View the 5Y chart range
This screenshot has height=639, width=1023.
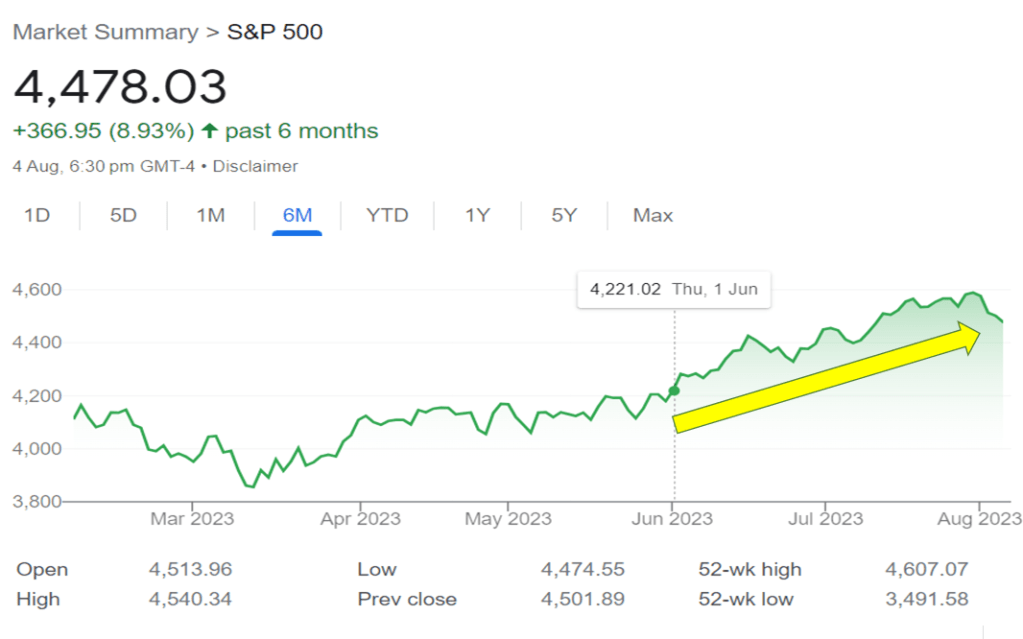(564, 215)
